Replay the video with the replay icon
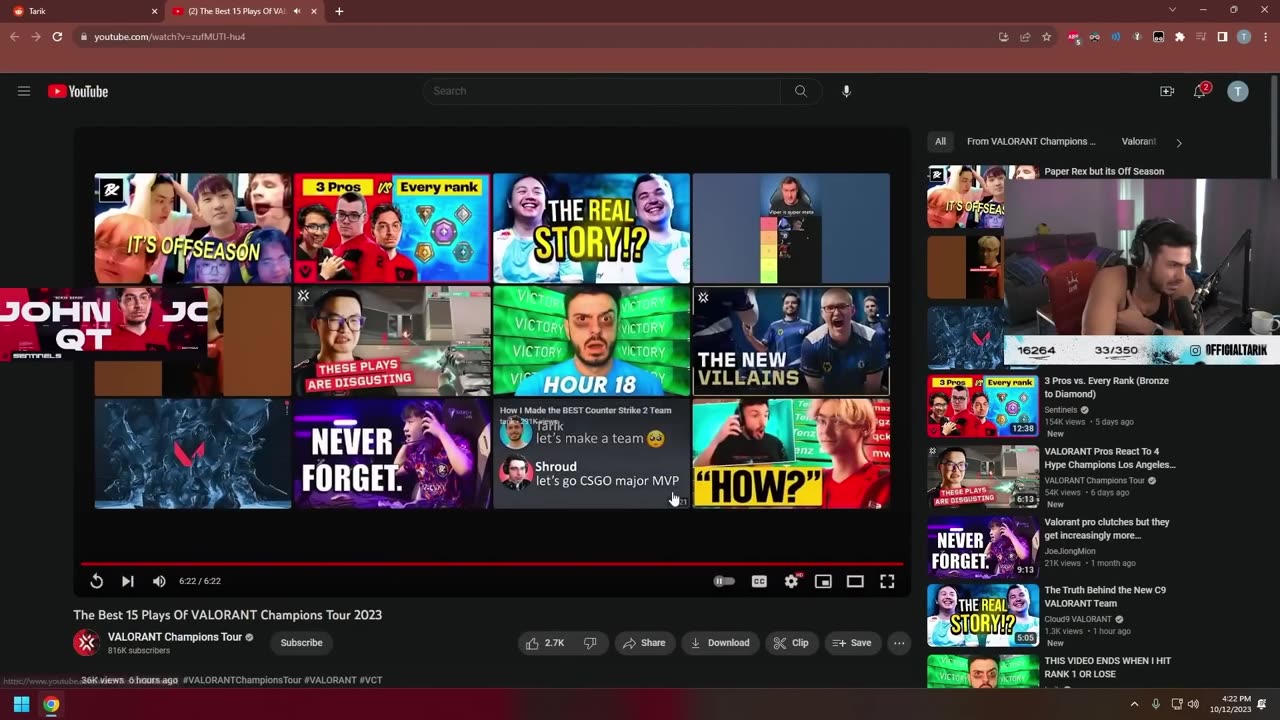 (x=96, y=581)
